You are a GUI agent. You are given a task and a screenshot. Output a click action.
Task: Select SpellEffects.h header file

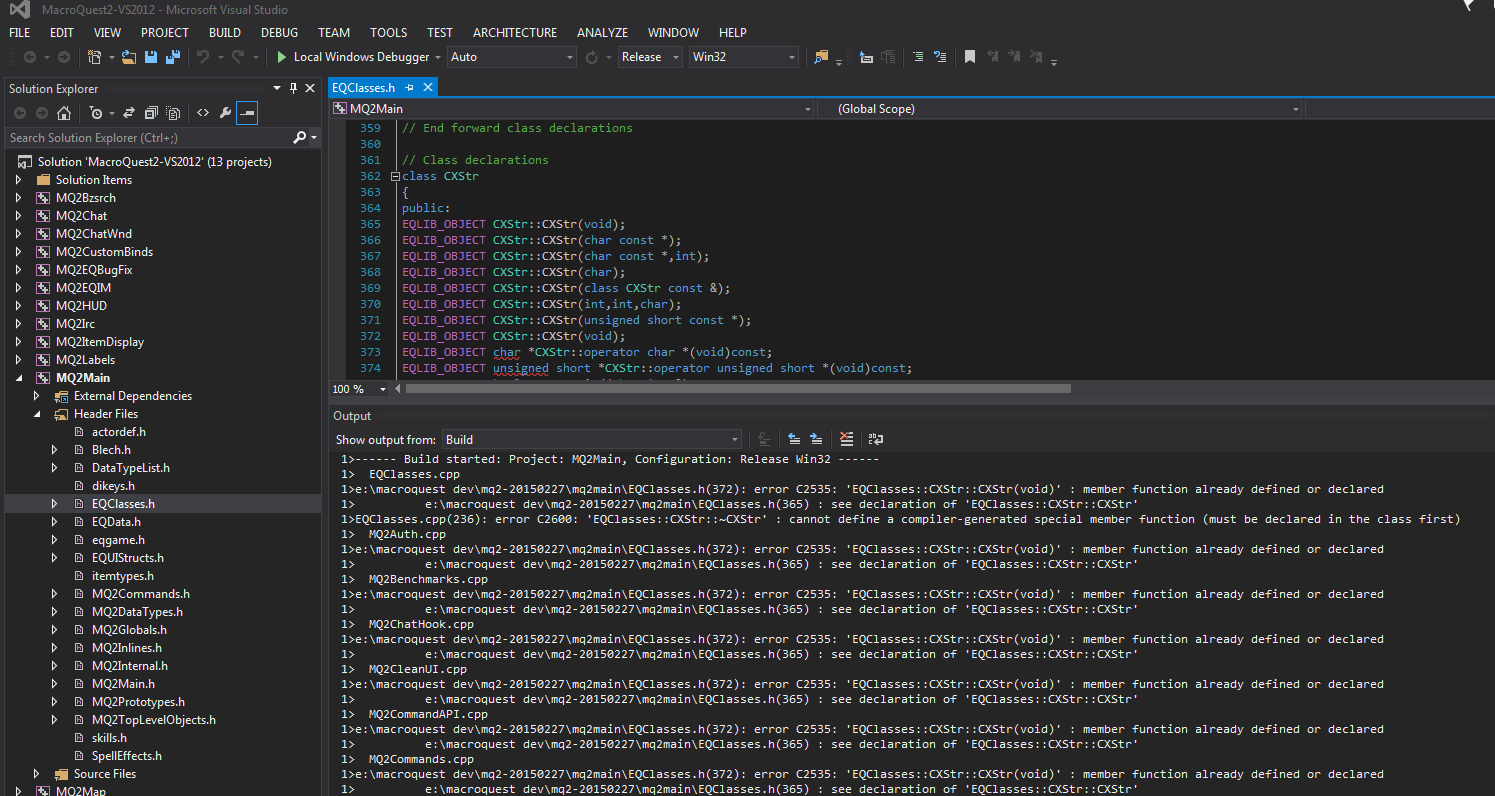pyautogui.click(x=127, y=756)
